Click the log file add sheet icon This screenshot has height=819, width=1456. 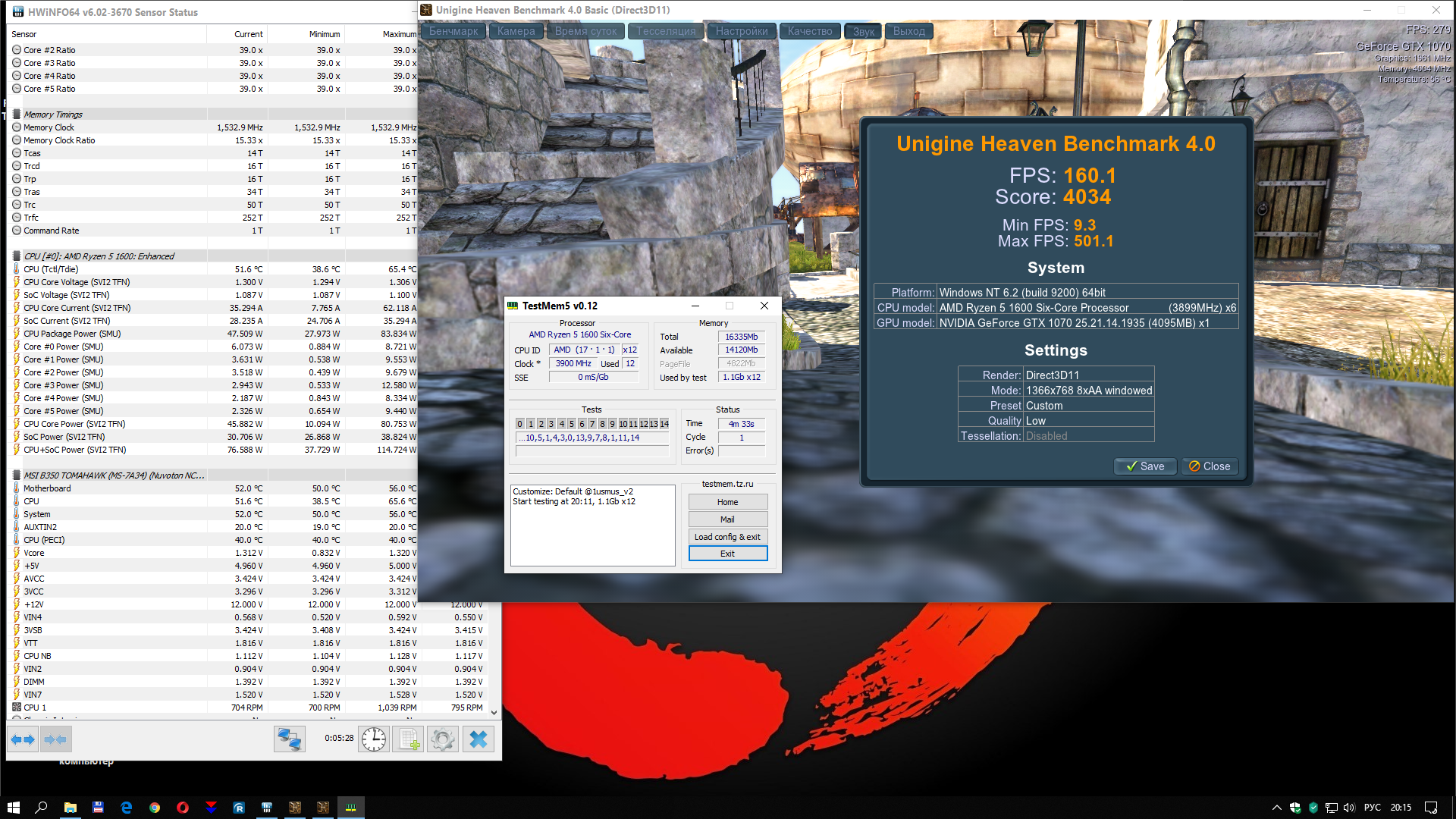pyautogui.click(x=409, y=739)
